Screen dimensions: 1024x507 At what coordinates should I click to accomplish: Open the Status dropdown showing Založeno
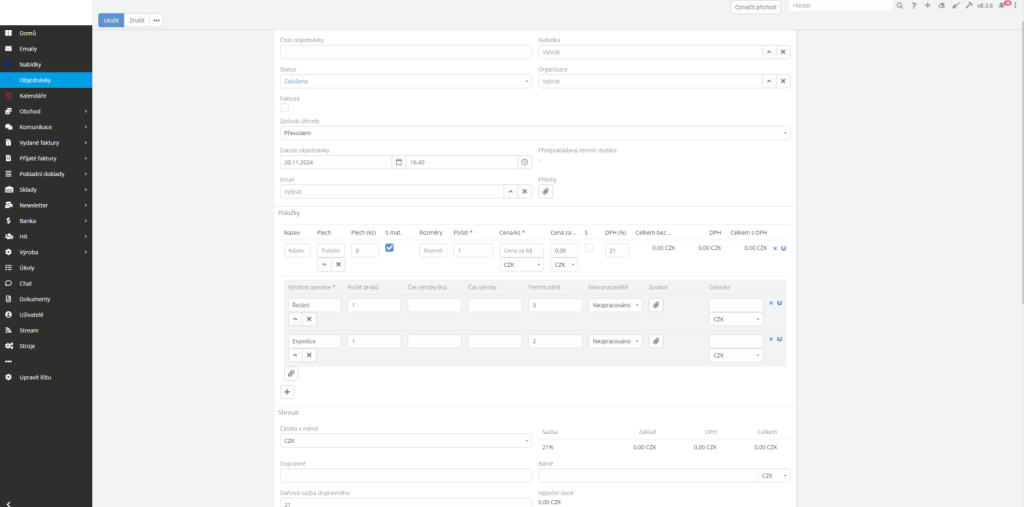click(x=405, y=81)
